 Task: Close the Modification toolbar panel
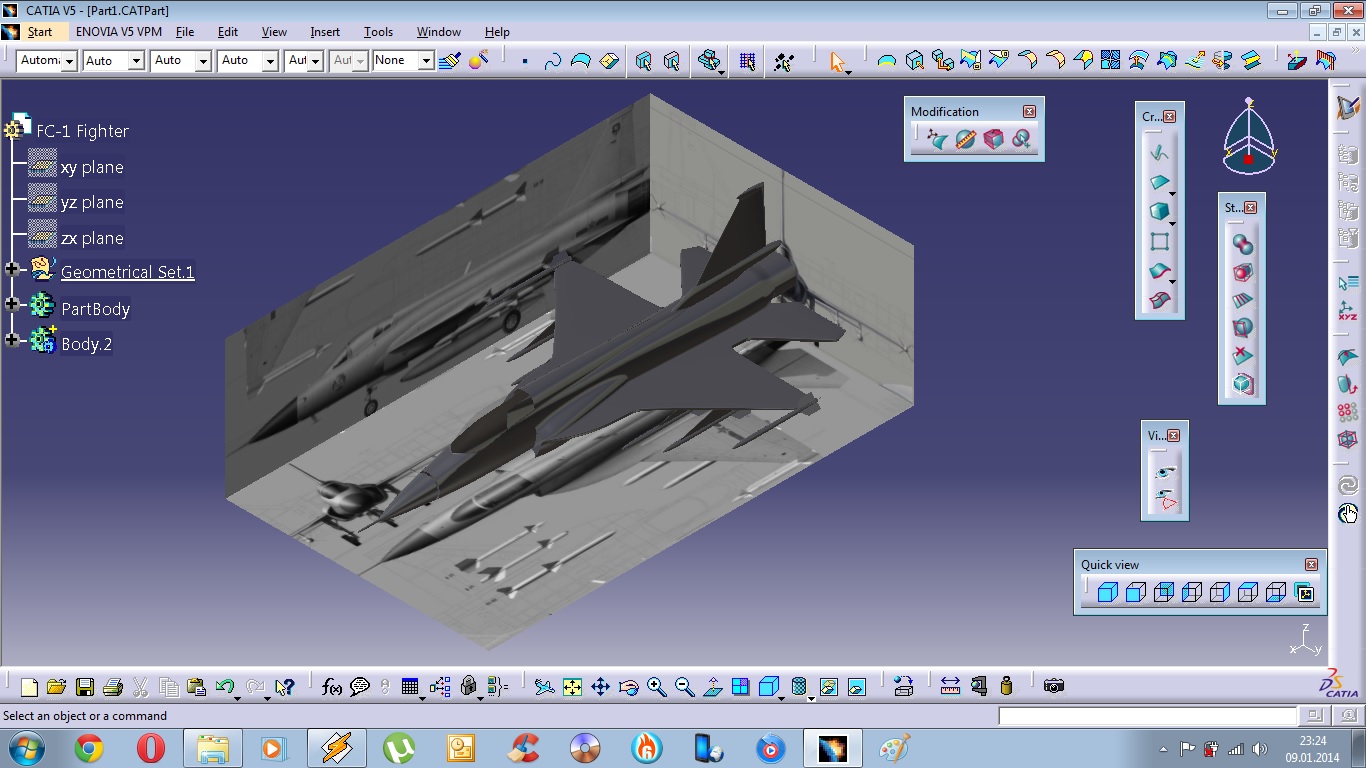1029,112
